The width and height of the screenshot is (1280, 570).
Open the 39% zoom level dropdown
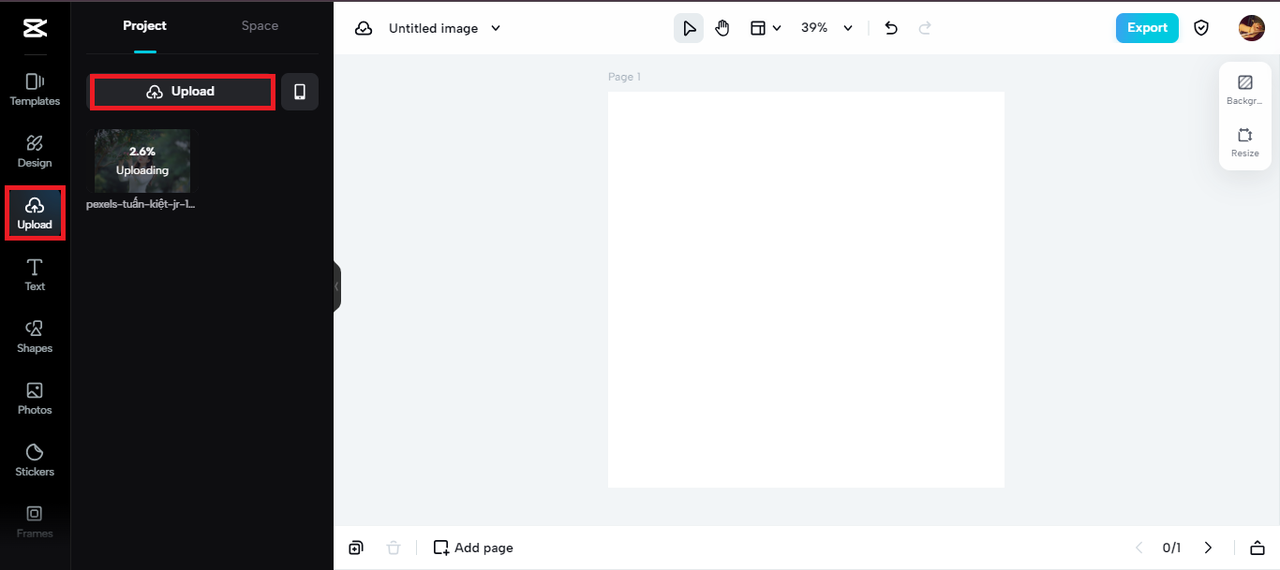coord(827,28)
